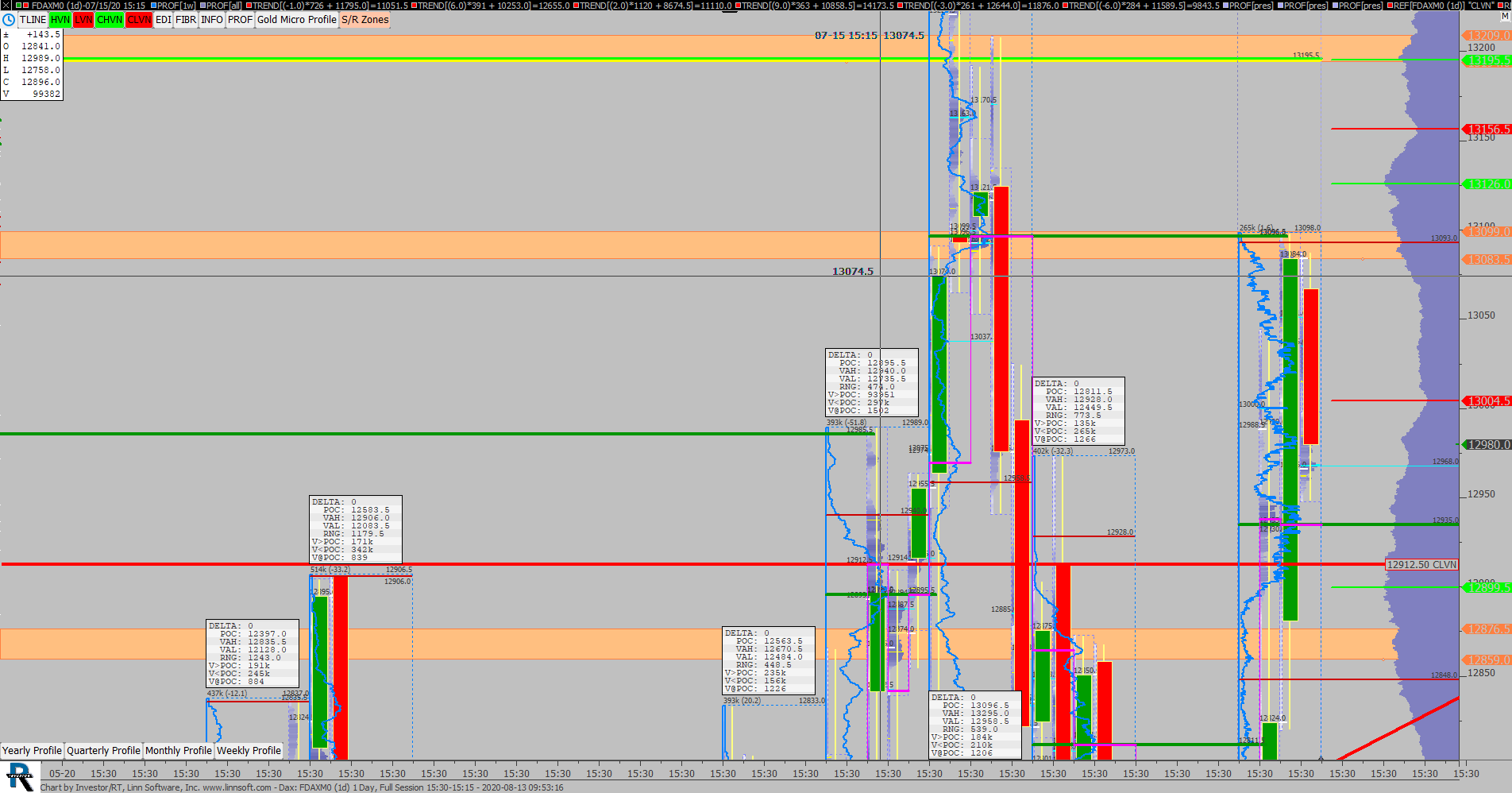
Task: Switch to Monthly Profile
Action: pos(179,750)
